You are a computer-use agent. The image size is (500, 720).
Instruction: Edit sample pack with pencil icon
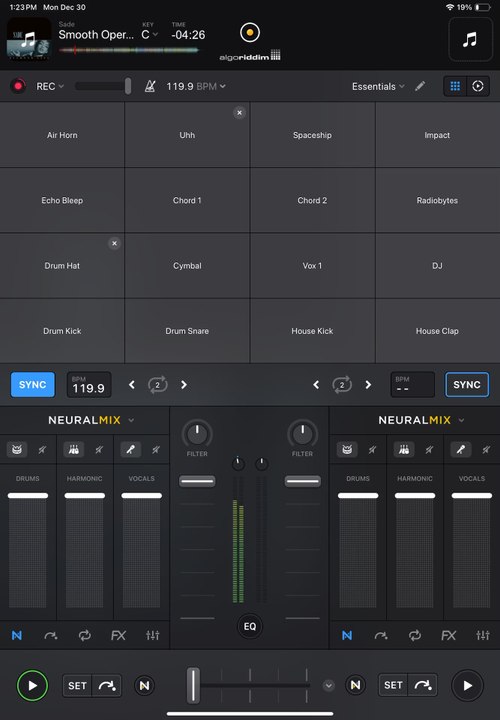coord(420,86)
